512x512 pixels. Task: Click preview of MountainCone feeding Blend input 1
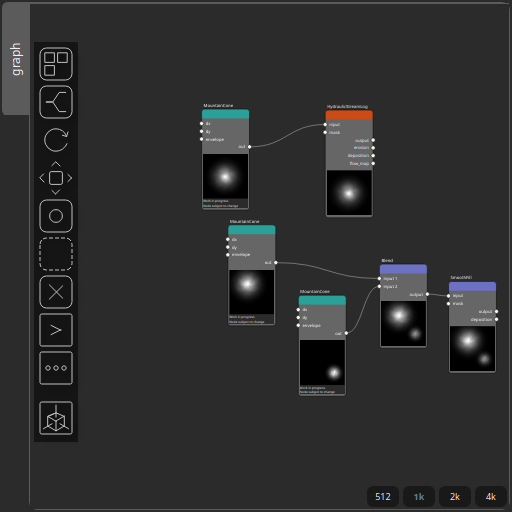click(252, 292)
